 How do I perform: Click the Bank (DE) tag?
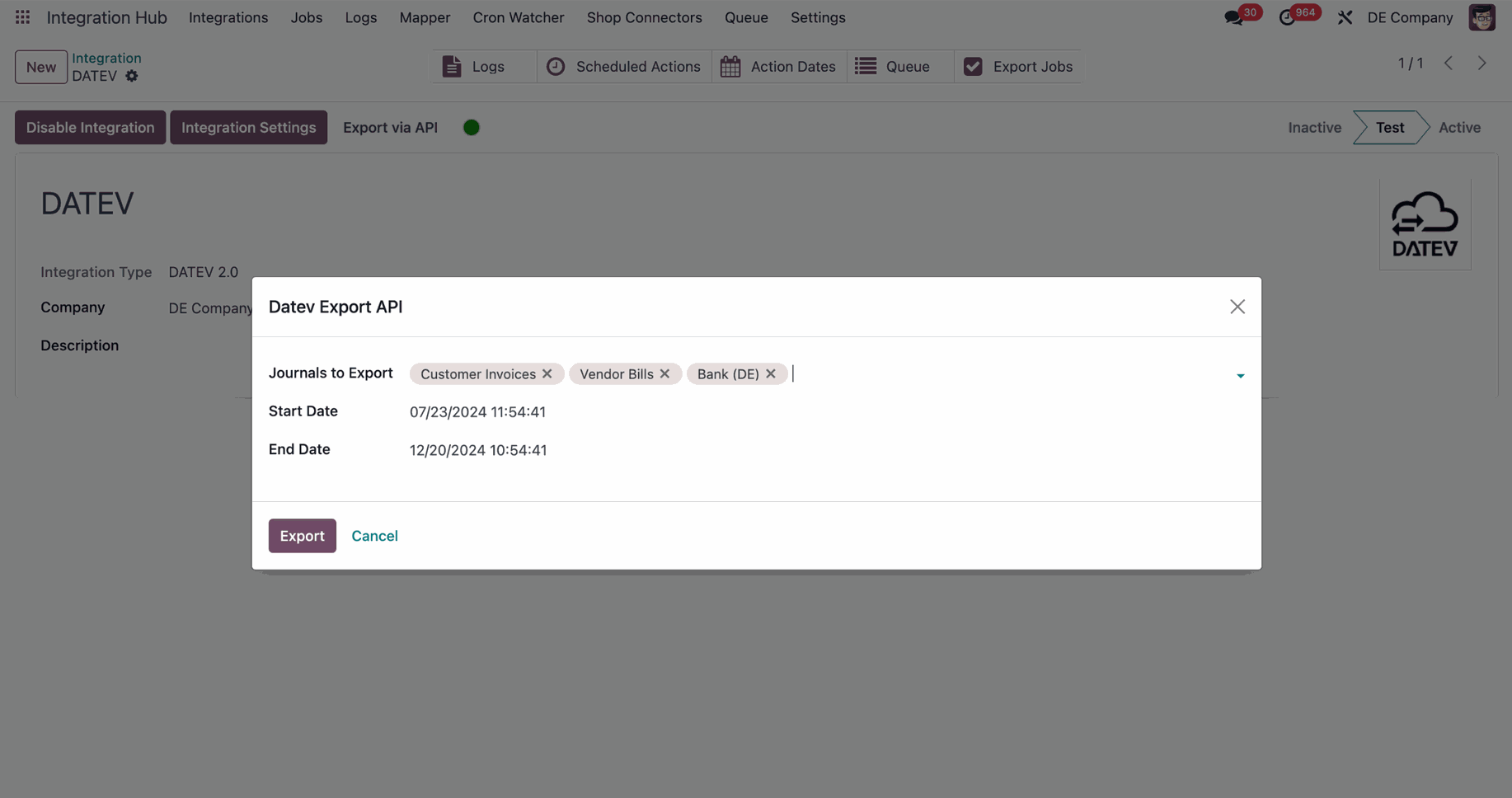point(728,374)
